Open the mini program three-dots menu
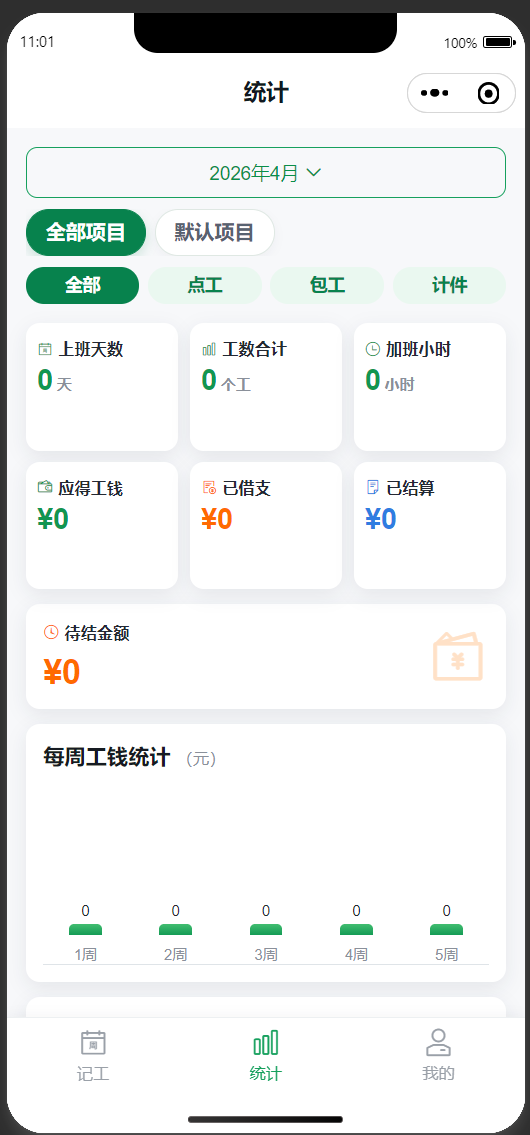This screenshot has height=1135, width=530. point(434,93)
